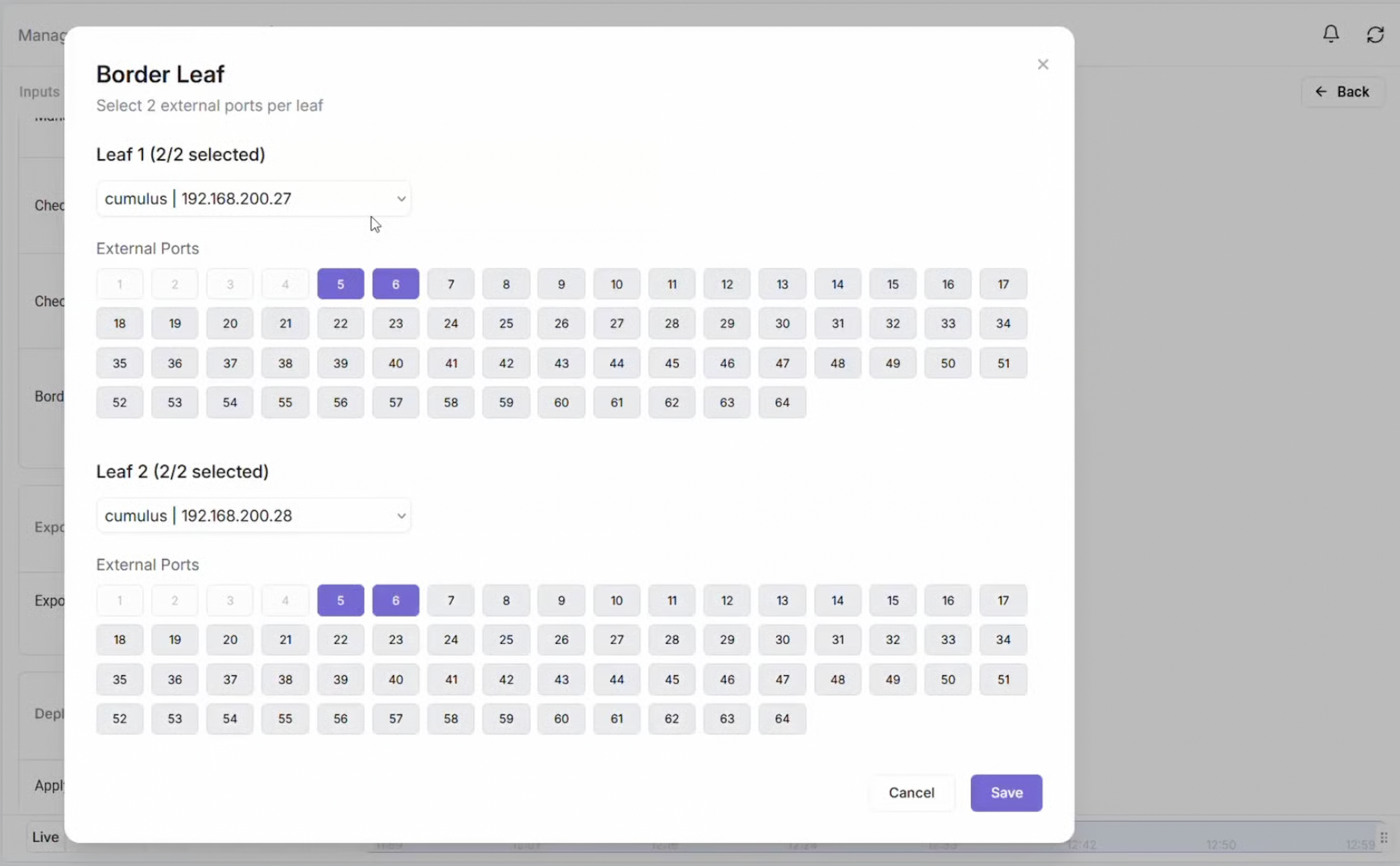
Task: Select port 52 under Leaf 2
Action: pyautogui.click(x=119, y=719)
